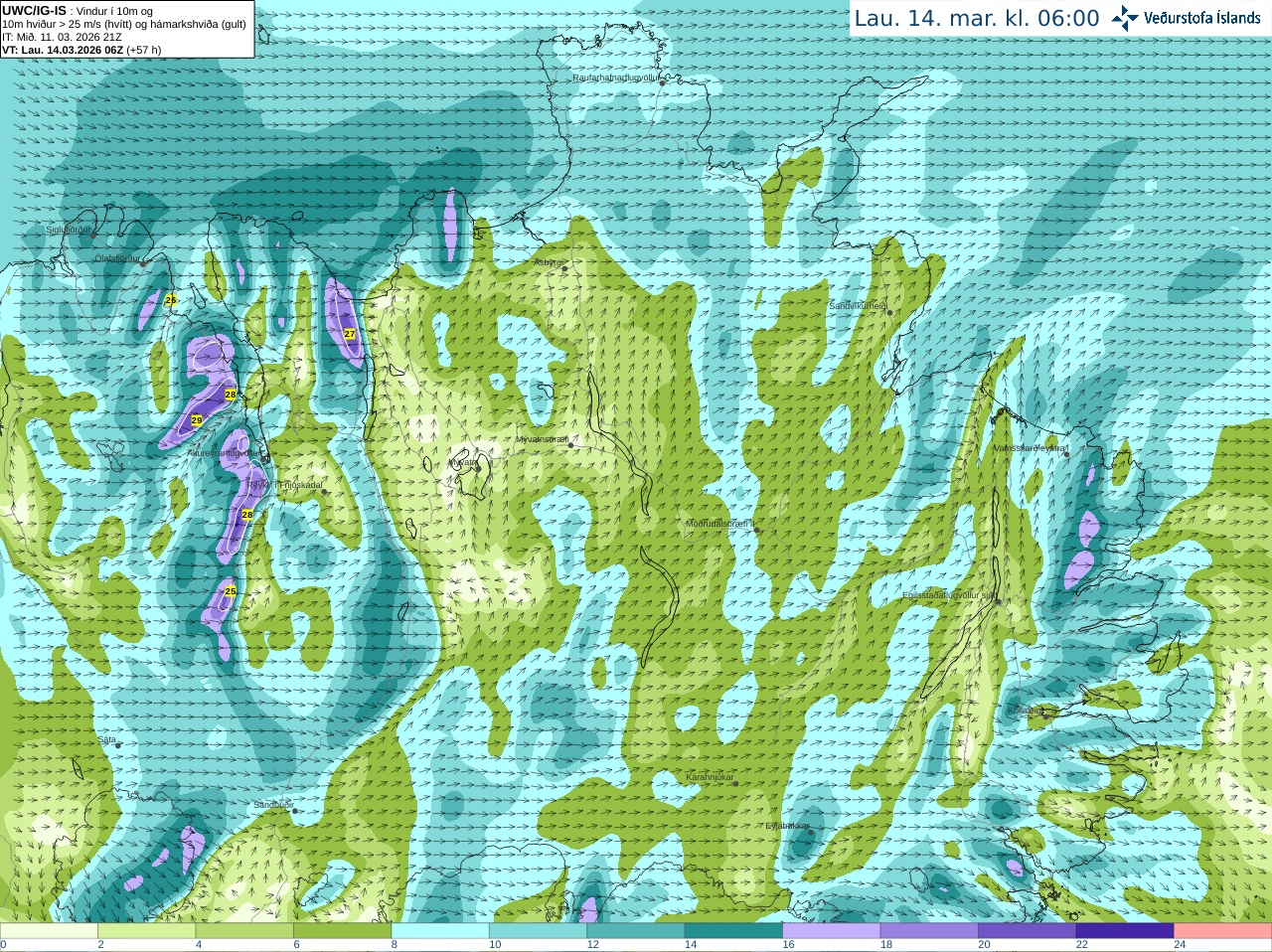The width and height of the screenshot is (1272, 952).
Task: Select the Kollaleira station label
Action: pos(1026,711)
